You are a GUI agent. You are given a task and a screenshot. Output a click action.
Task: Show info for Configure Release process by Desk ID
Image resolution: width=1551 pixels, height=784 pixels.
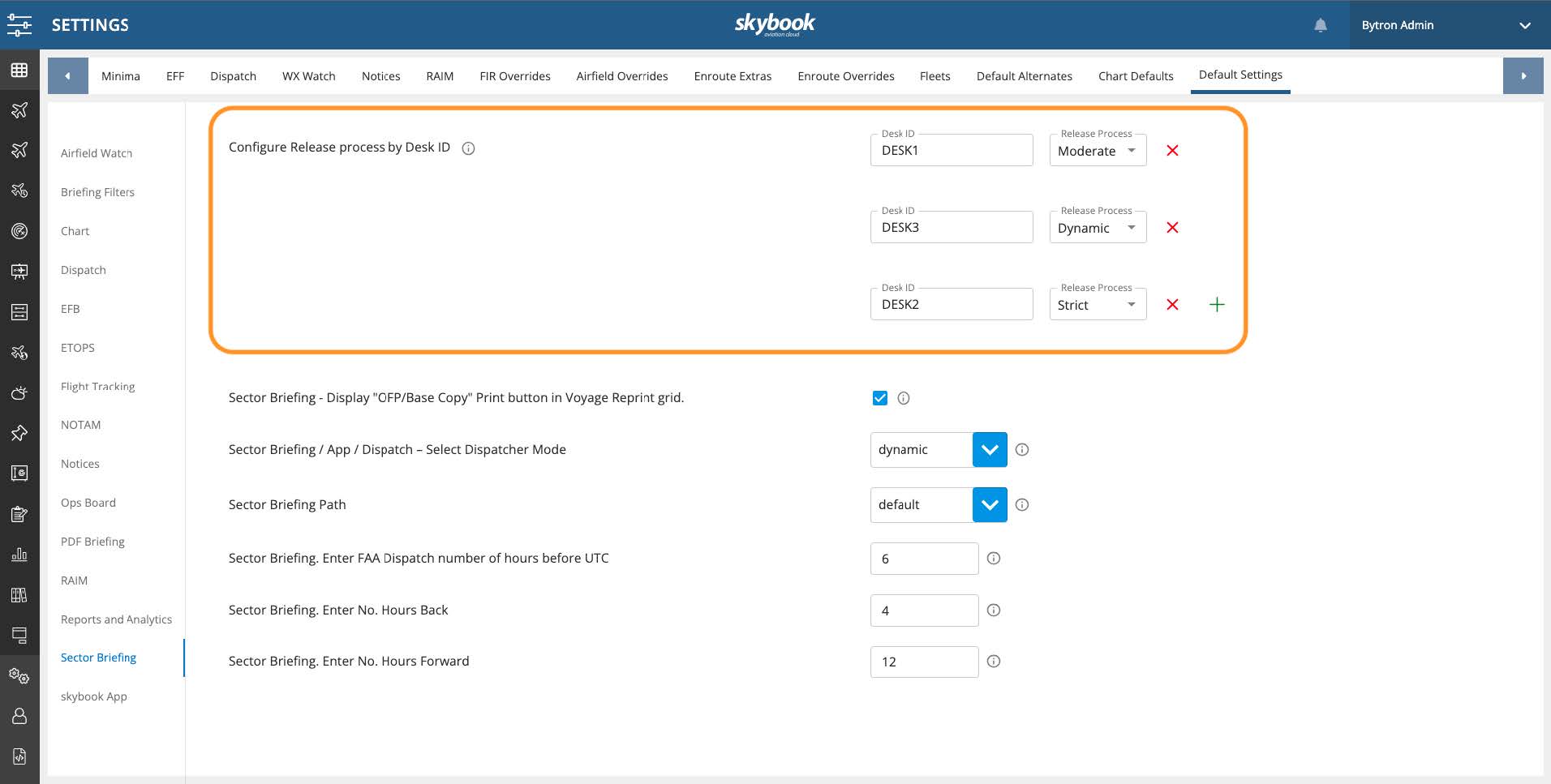[468, 148]
